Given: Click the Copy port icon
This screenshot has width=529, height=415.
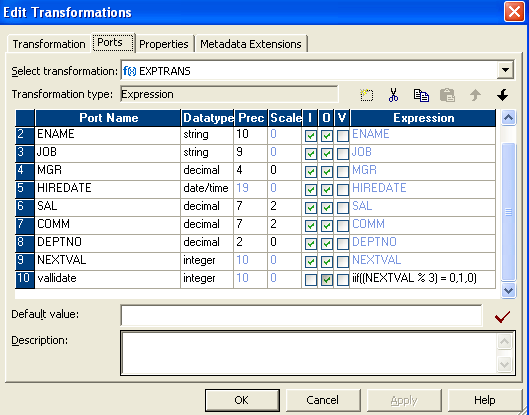Looking at the screenshot, I should click(421, 95).
